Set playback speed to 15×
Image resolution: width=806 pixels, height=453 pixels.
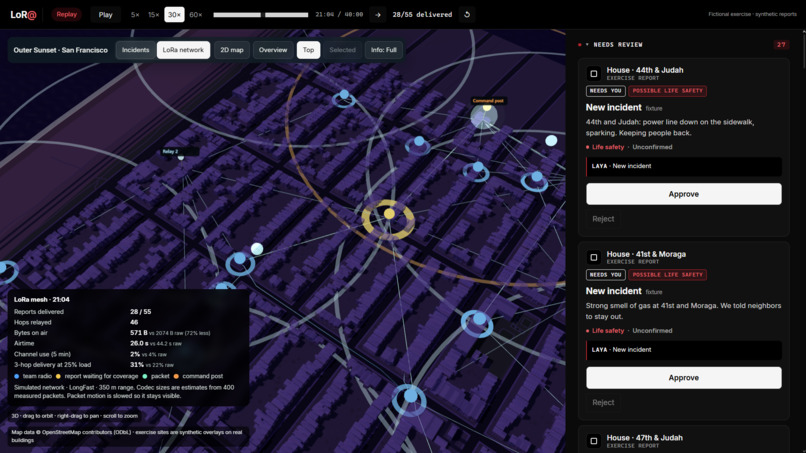(153, 14)
